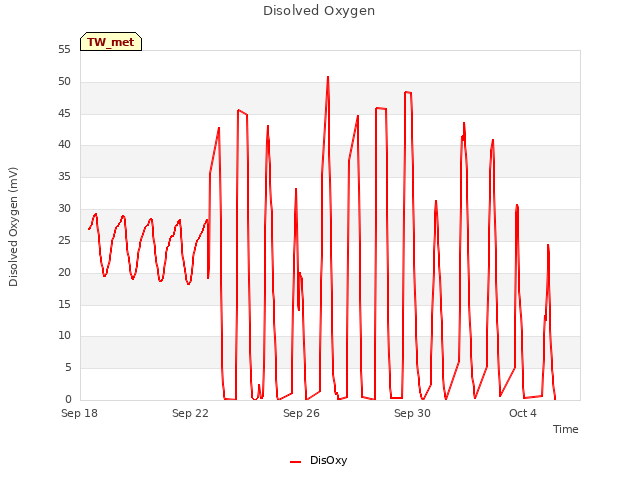Screen dimensions: 640x480
Task: Click the Disolved Oxygen (mV) y-axis label
Action: tap(13, 227)
